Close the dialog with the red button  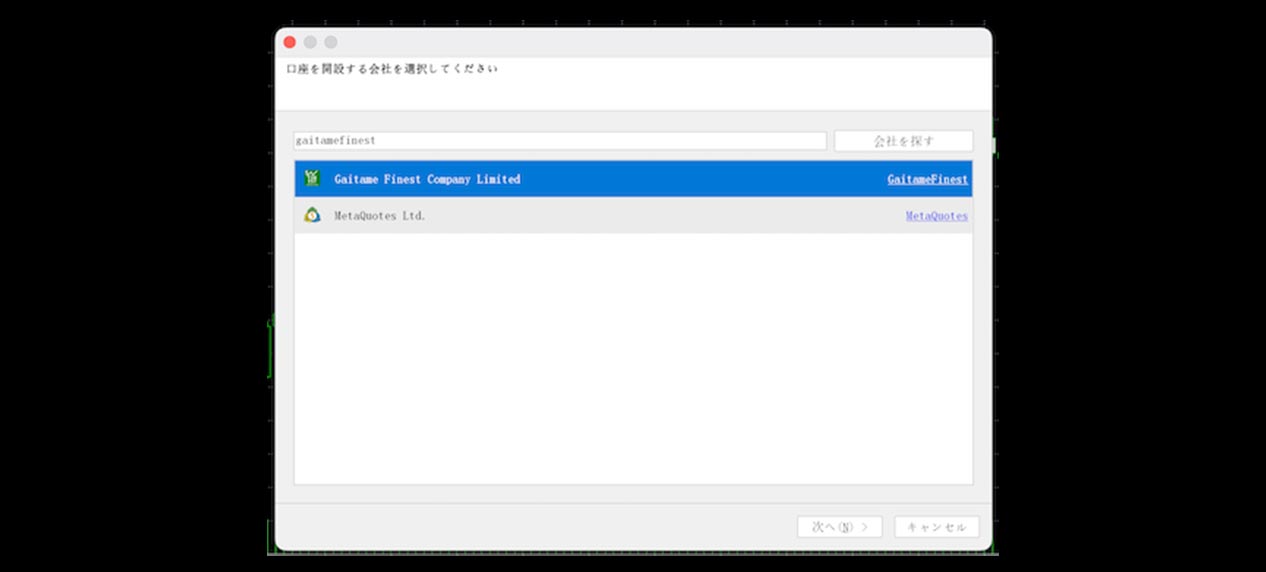[290, 42]
